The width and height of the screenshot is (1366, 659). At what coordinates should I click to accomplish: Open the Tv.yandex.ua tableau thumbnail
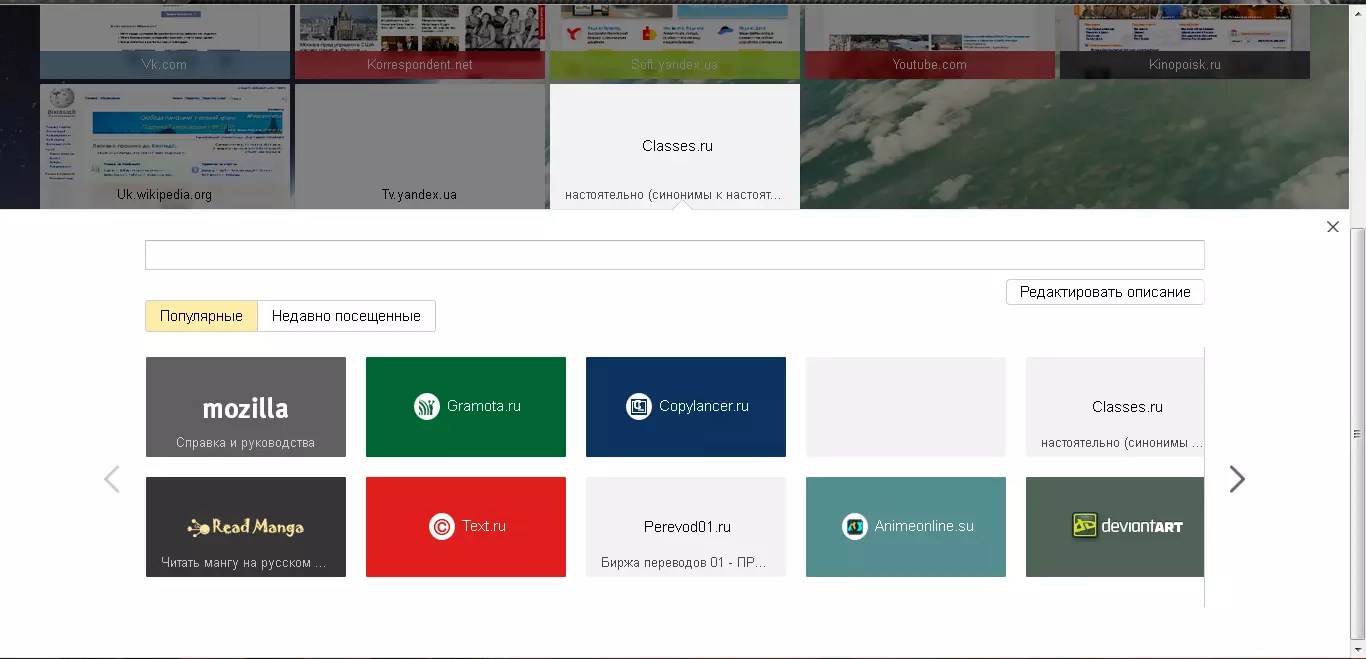point(420,146)
